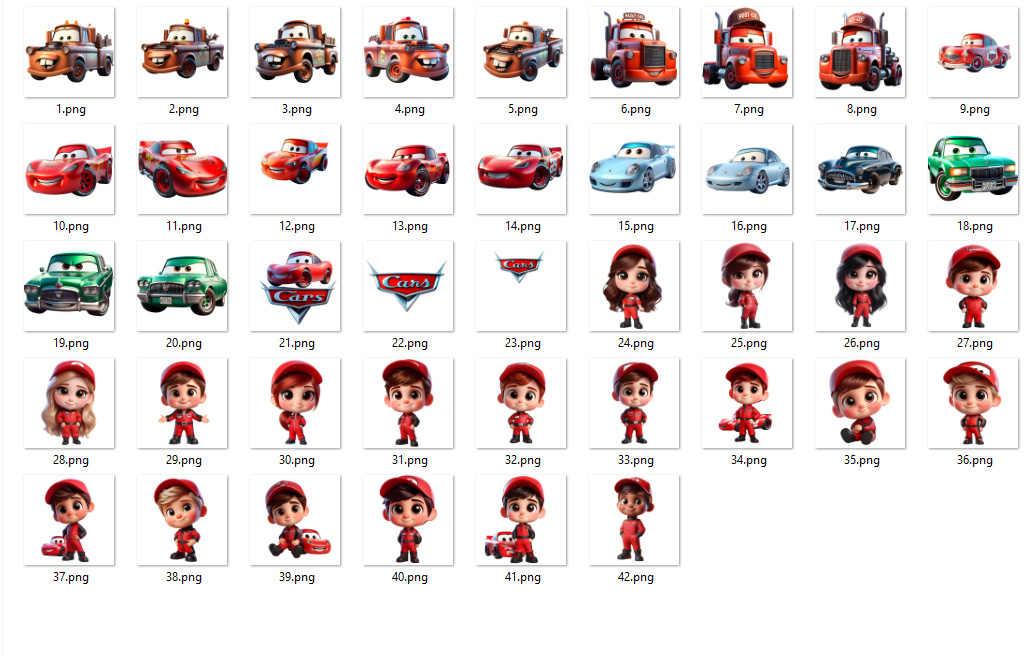Select the 2.png thumbnail image
This screenshot has height=656, width=1036.
[182, 52]
